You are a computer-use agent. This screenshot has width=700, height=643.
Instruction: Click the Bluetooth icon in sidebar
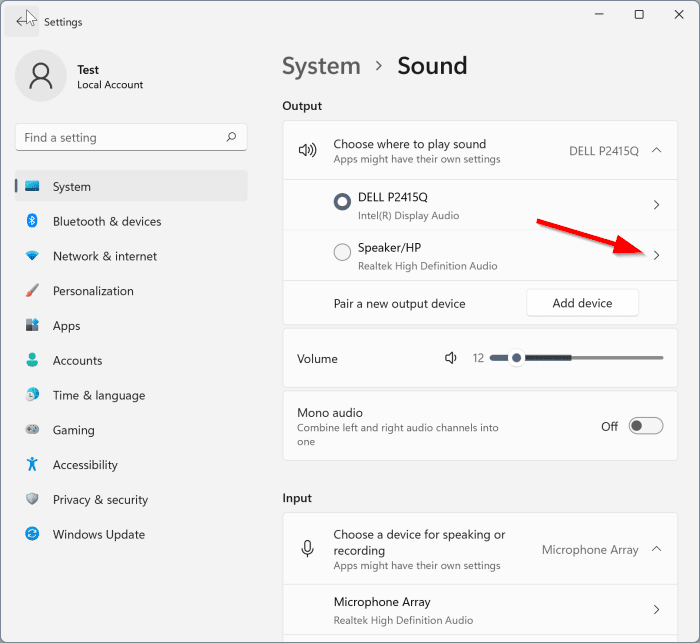click(32, 221)
